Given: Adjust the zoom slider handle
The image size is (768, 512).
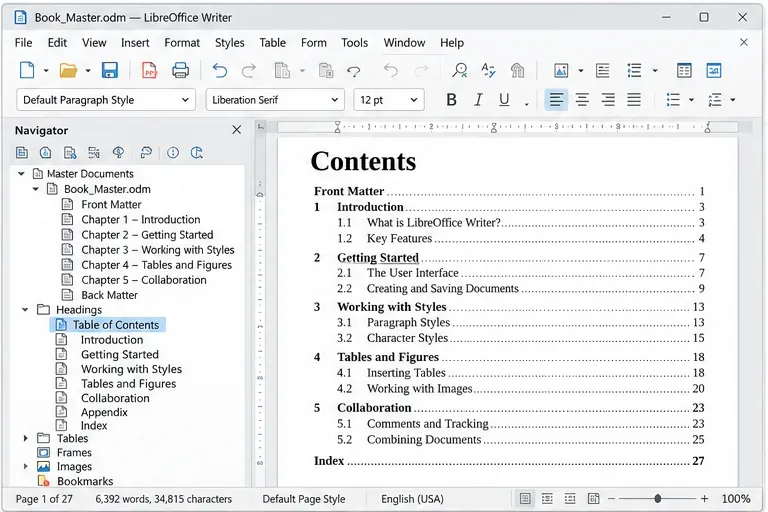Looking at the screenshot, I should [657, 499].
